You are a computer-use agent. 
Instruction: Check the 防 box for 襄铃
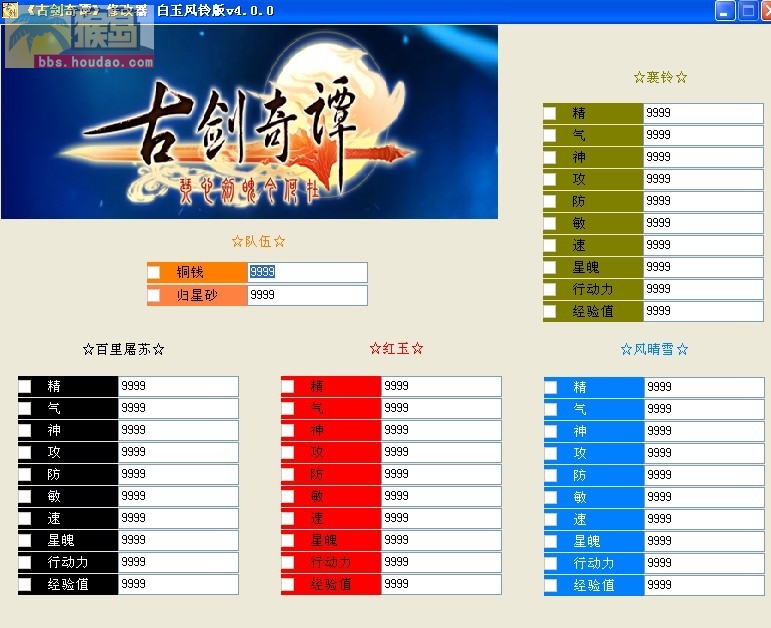point(550,201)
